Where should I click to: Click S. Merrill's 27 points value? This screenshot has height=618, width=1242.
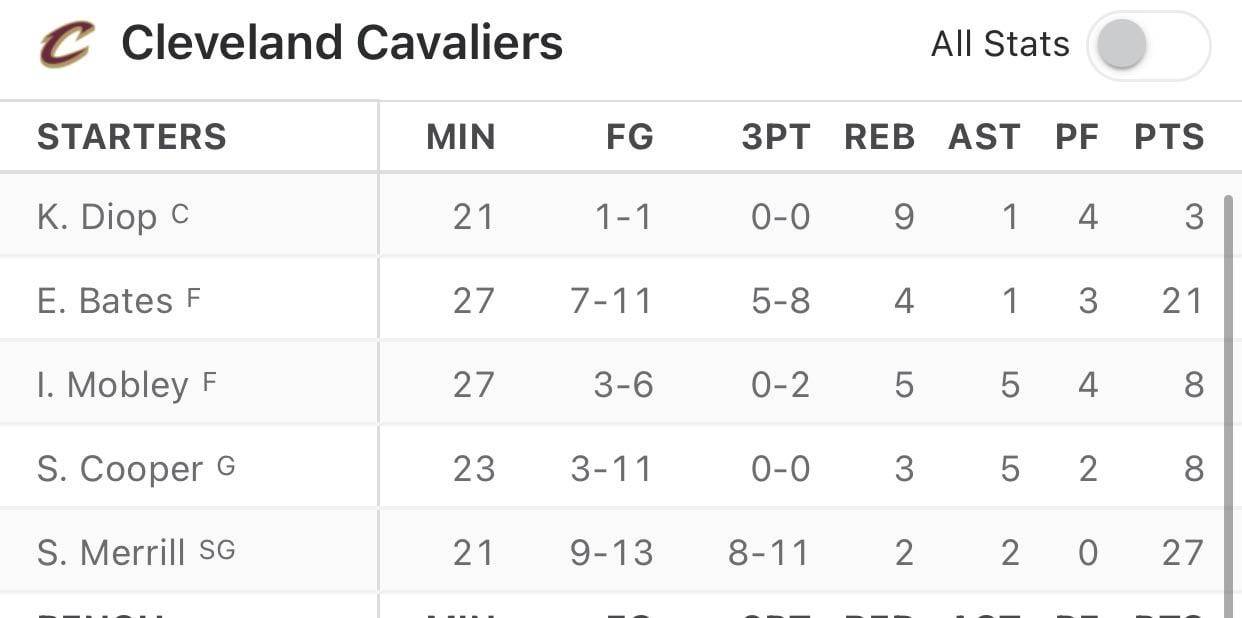(x=1182, y=552)
